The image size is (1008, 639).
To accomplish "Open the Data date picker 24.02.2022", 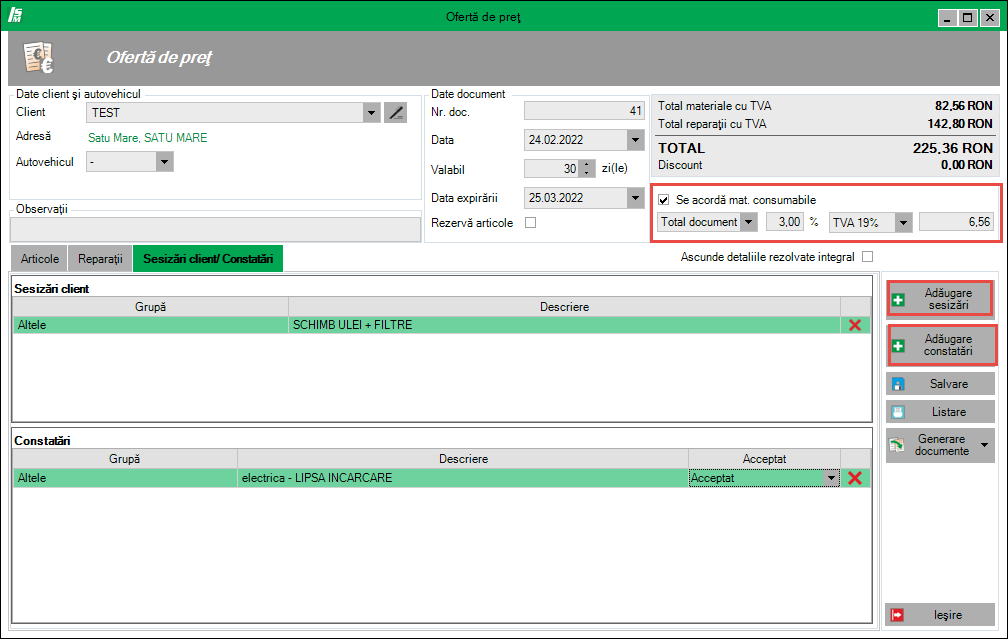I will pos(635,140).
